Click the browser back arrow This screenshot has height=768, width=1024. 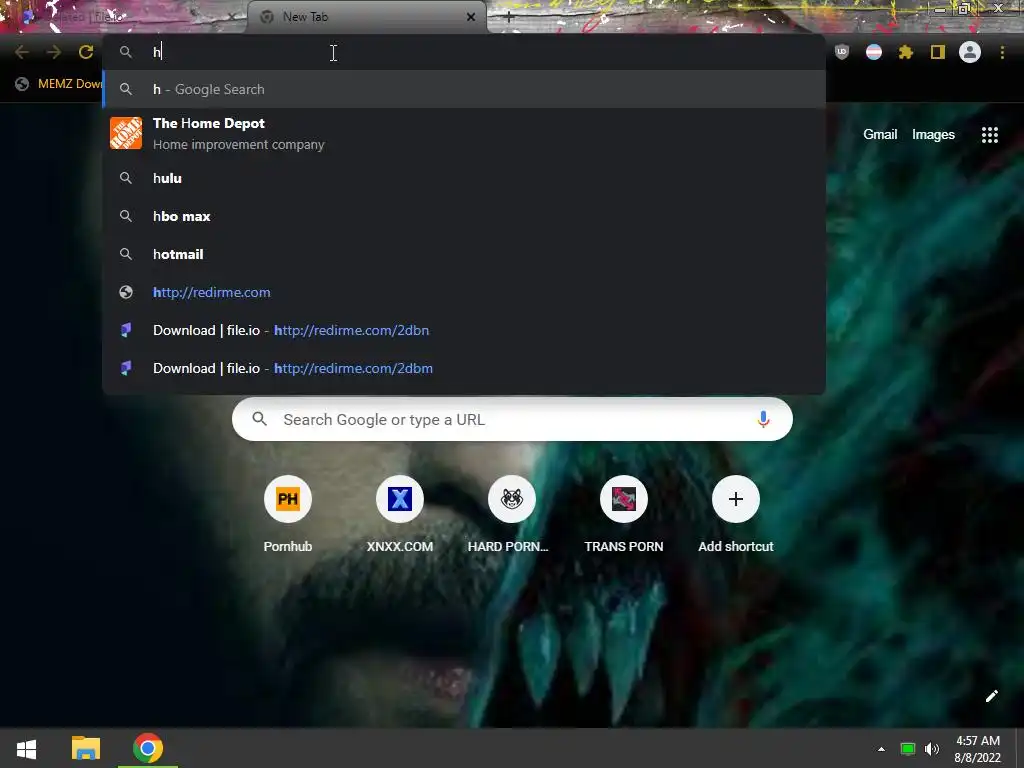[x=22, y=52]
